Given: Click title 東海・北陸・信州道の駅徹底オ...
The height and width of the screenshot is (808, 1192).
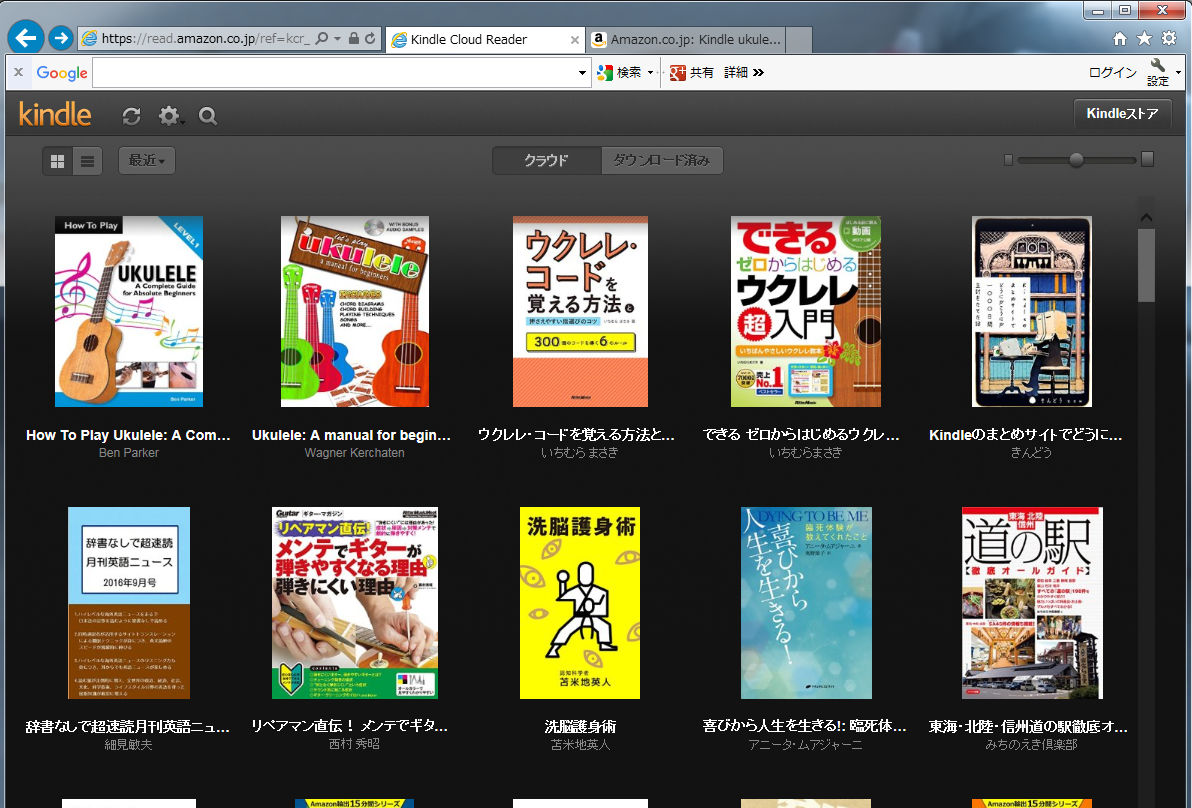Looking at the screenshot, I should [1028, 727].
